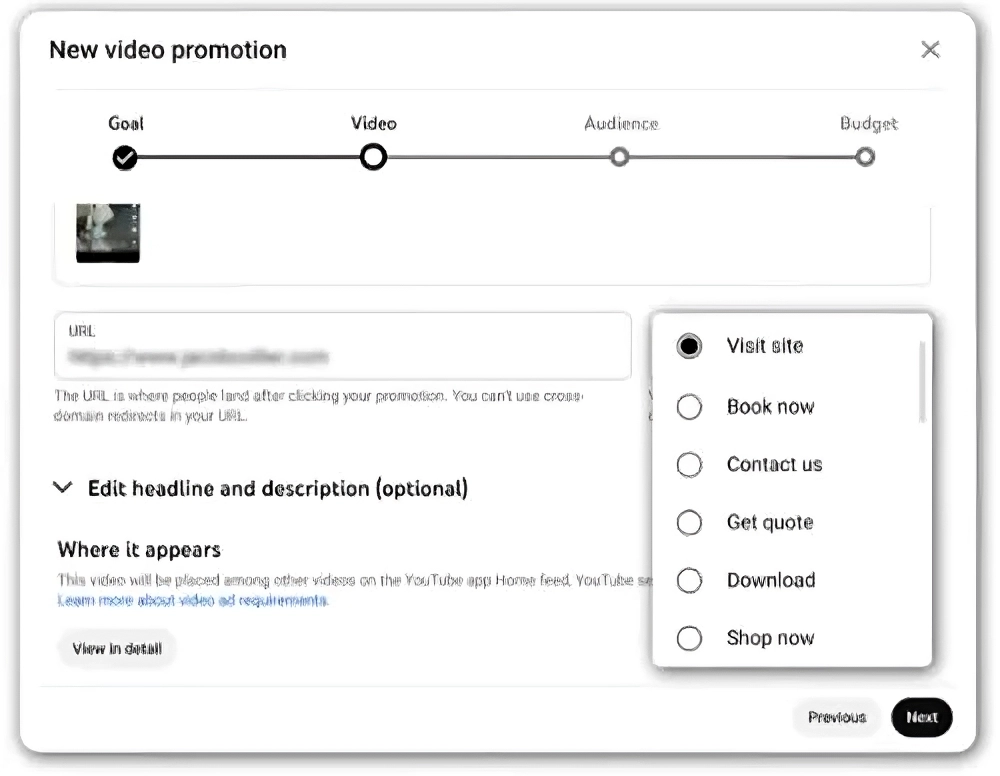The width and height of the screenshot is (1000, 776).
Task: Click the View in detail button
Action: (116, 649)
